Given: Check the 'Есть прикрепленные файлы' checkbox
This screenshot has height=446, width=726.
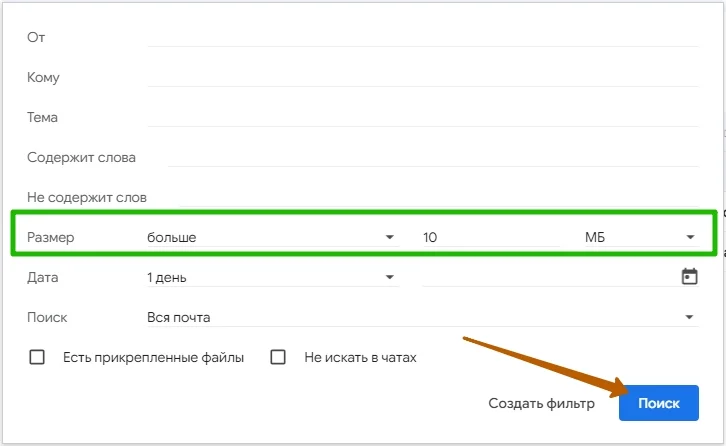Looking at the screenshot, I should coord(38,357).
